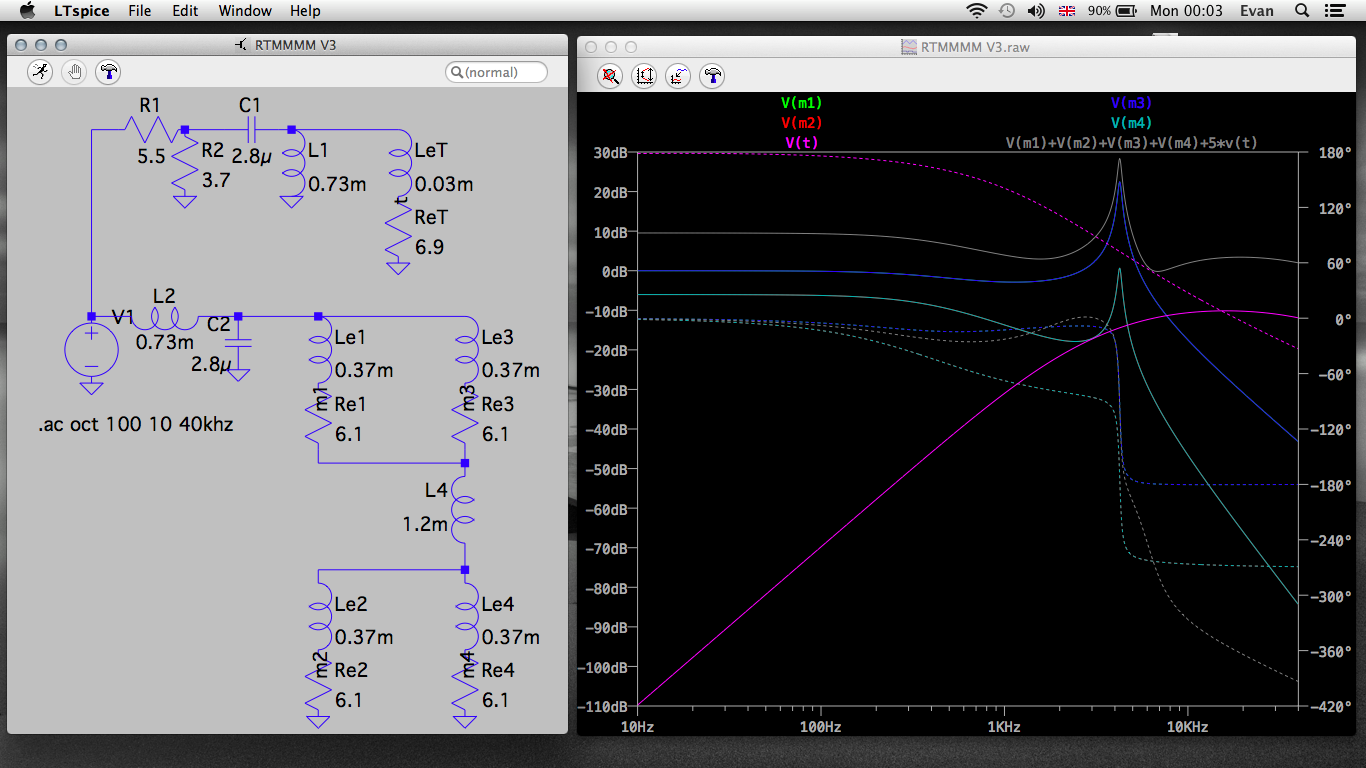The height and width of the screenshot is (768, 1366).
Task: Click the V(m1) green trace label
Action: coord(802,103)
